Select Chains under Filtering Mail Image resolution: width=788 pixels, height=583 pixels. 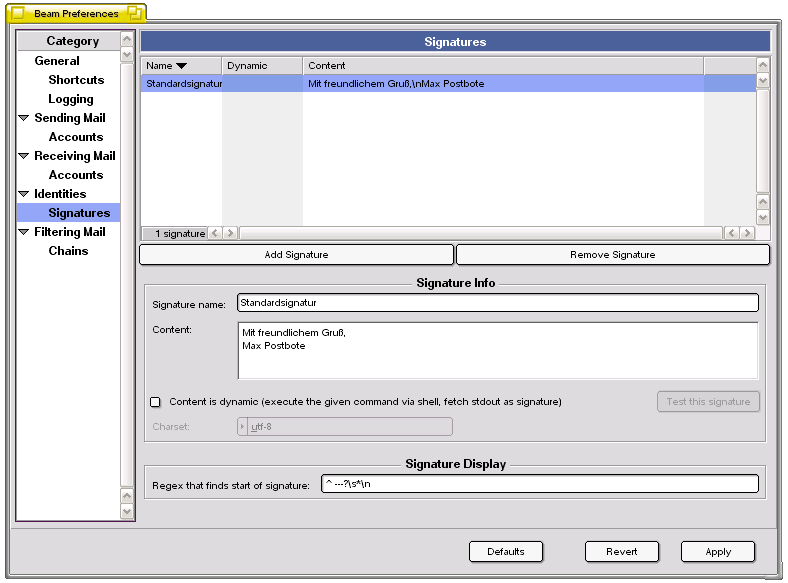(x=68, y=251)
